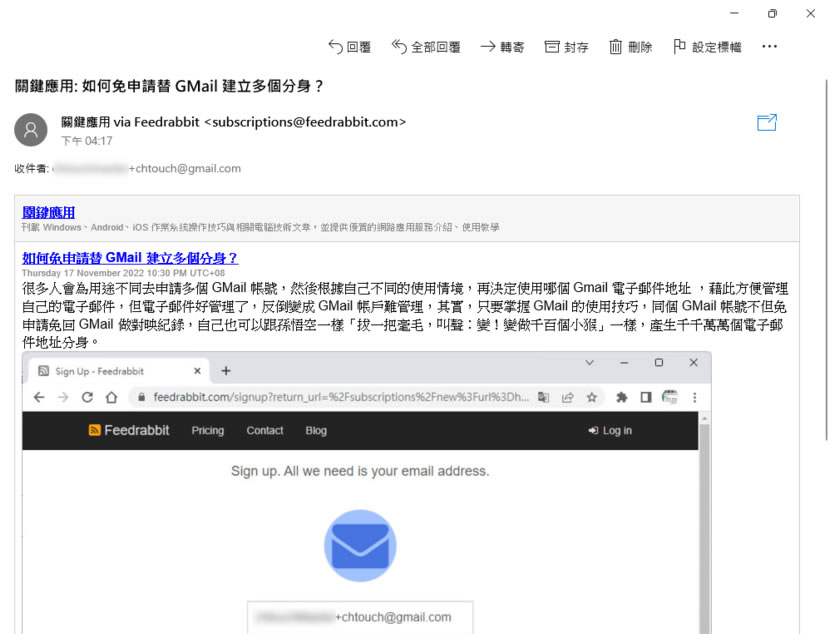This screenshot has height=634, width=830.
Task: Open browser extensions puzzle icon
Action: coord(621,397)
